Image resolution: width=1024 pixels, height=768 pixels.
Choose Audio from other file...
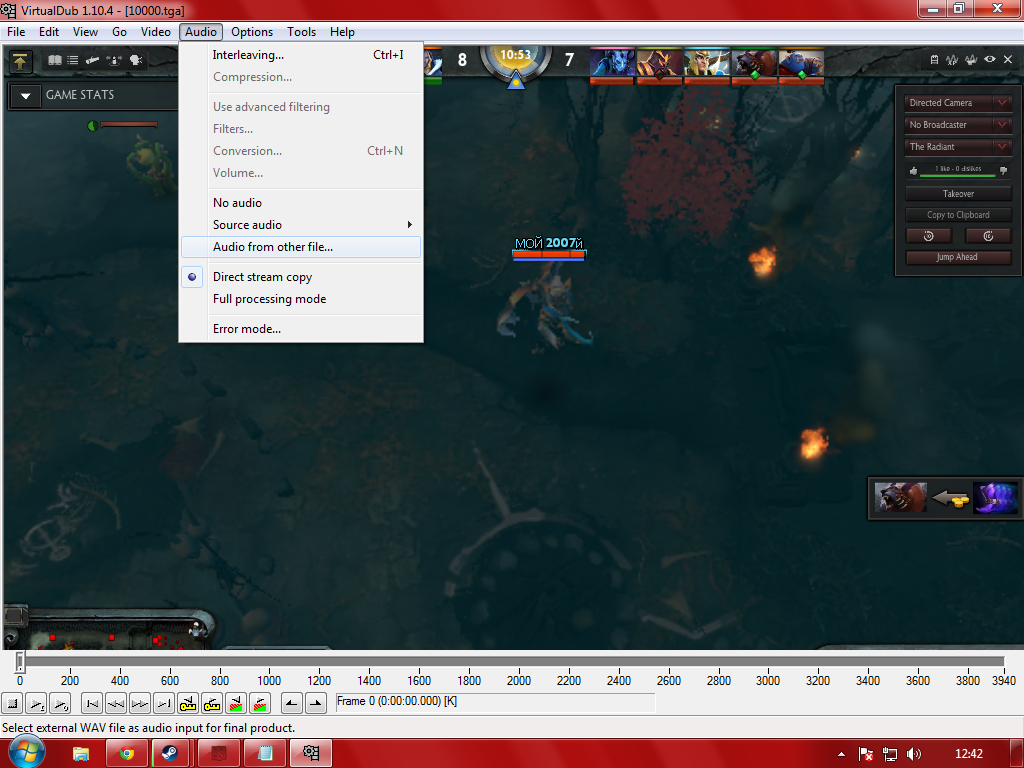pyautogui.click(x=300, y=247)
